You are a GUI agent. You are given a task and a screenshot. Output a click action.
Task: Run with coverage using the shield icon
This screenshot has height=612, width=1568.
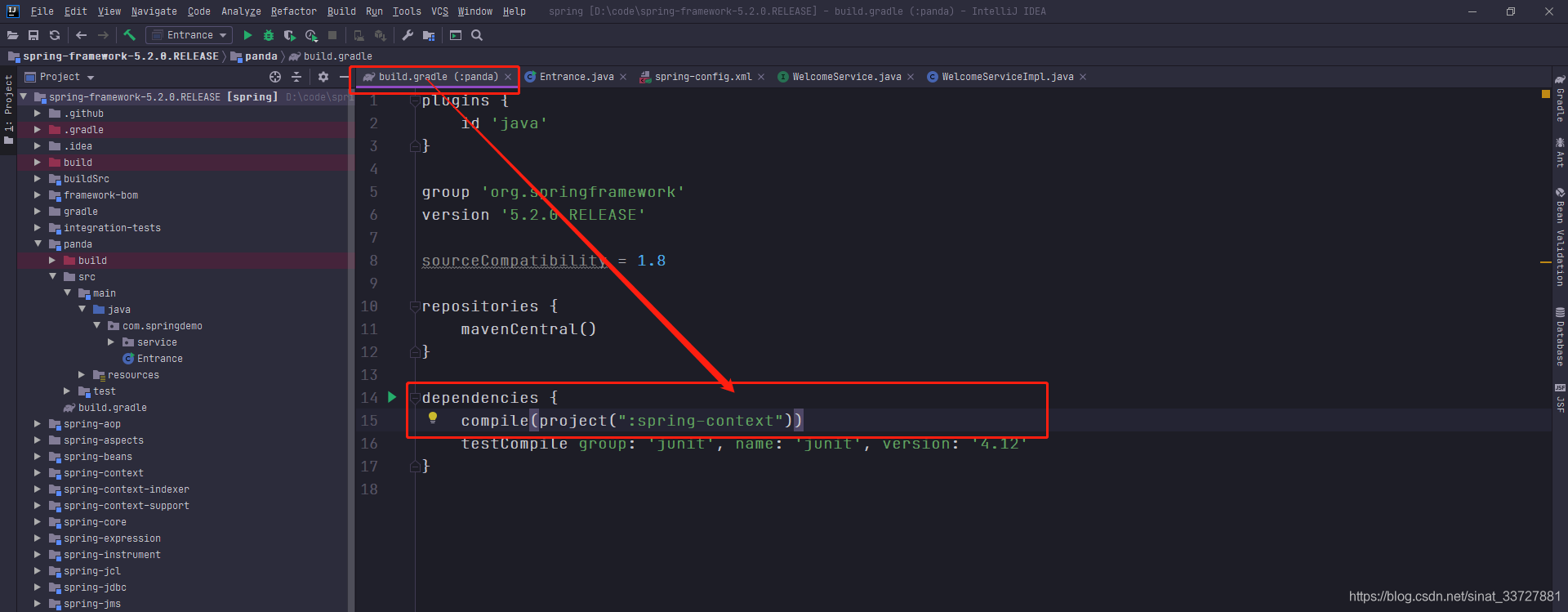(x=289, y=35)
